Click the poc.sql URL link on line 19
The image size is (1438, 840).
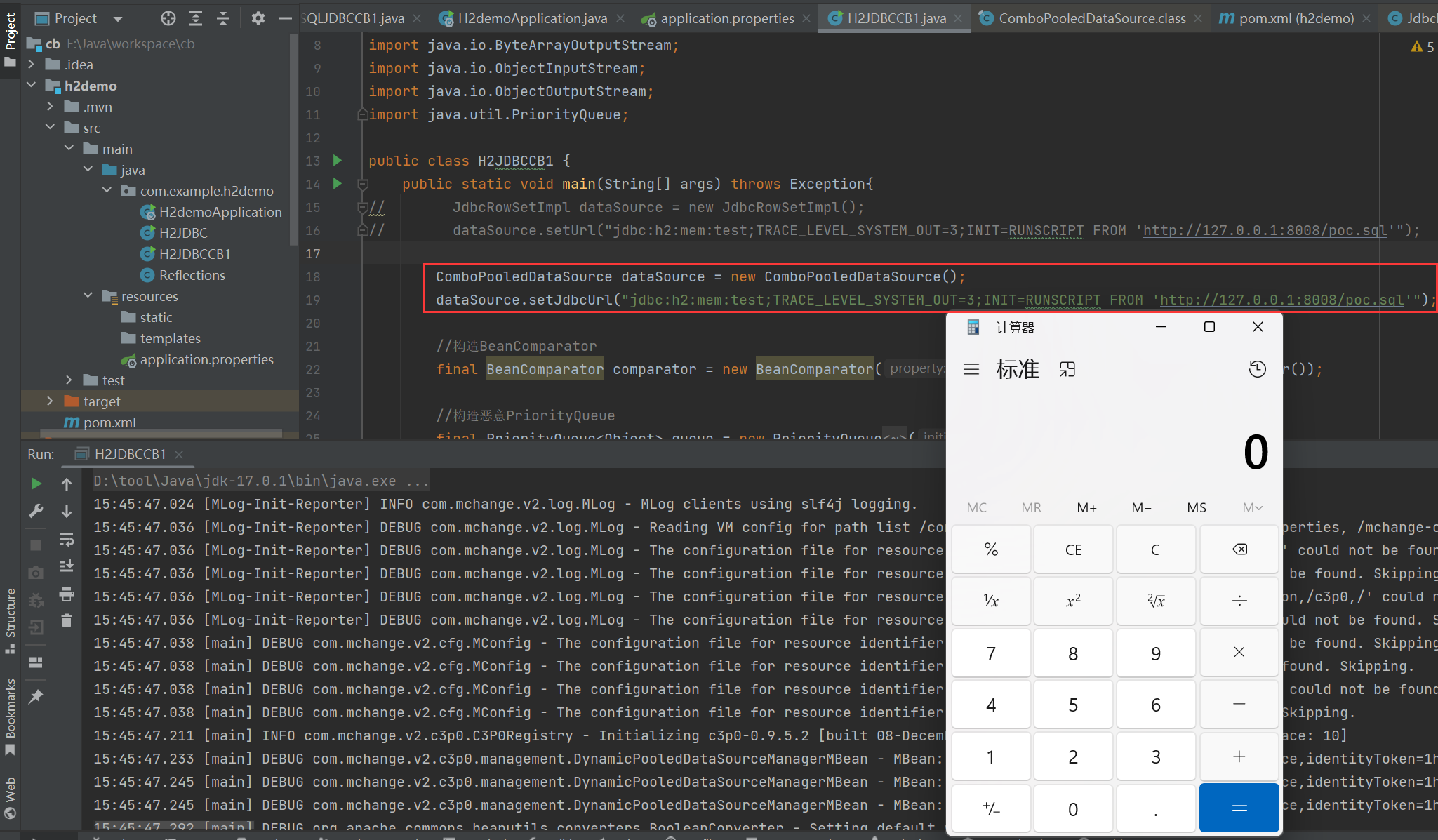point(1281,300)
